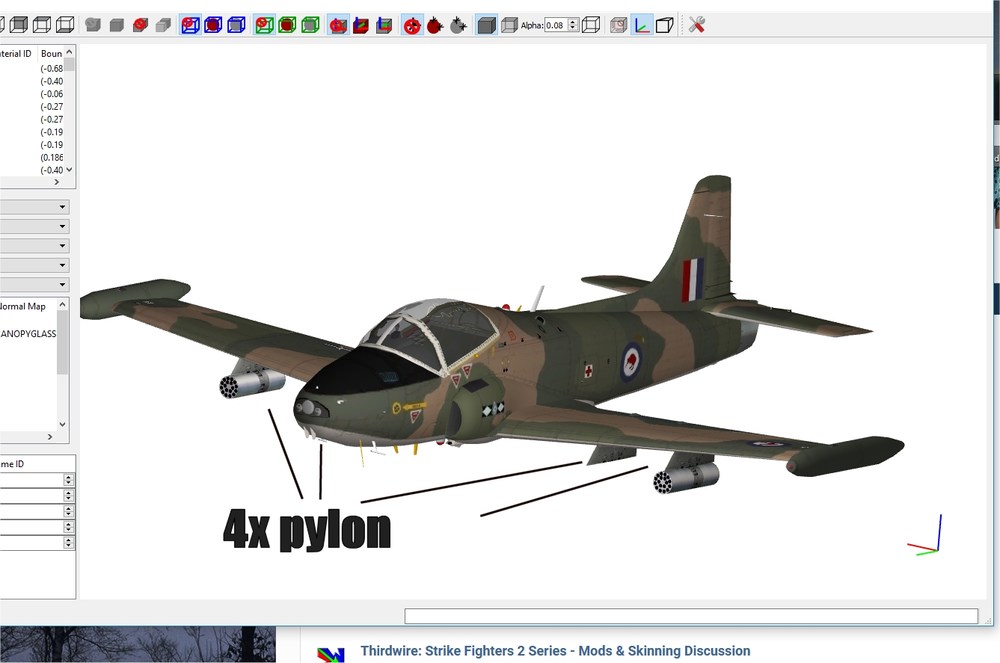The height and width of the screenshot is (663, 1000).
Task: Click the Material ID column header
Action: click(x=15, y=54)
